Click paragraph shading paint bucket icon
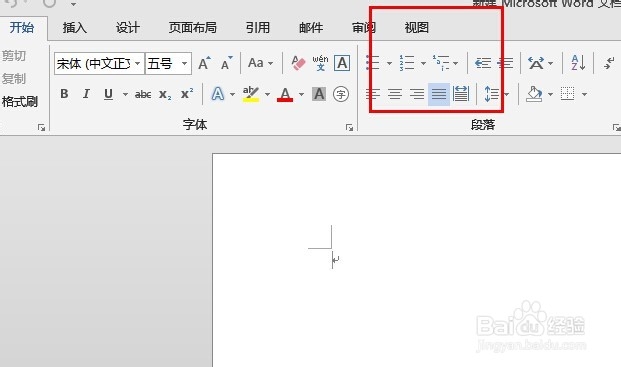The width and height of the screenshot is (621, 367). tap(534, 94)
